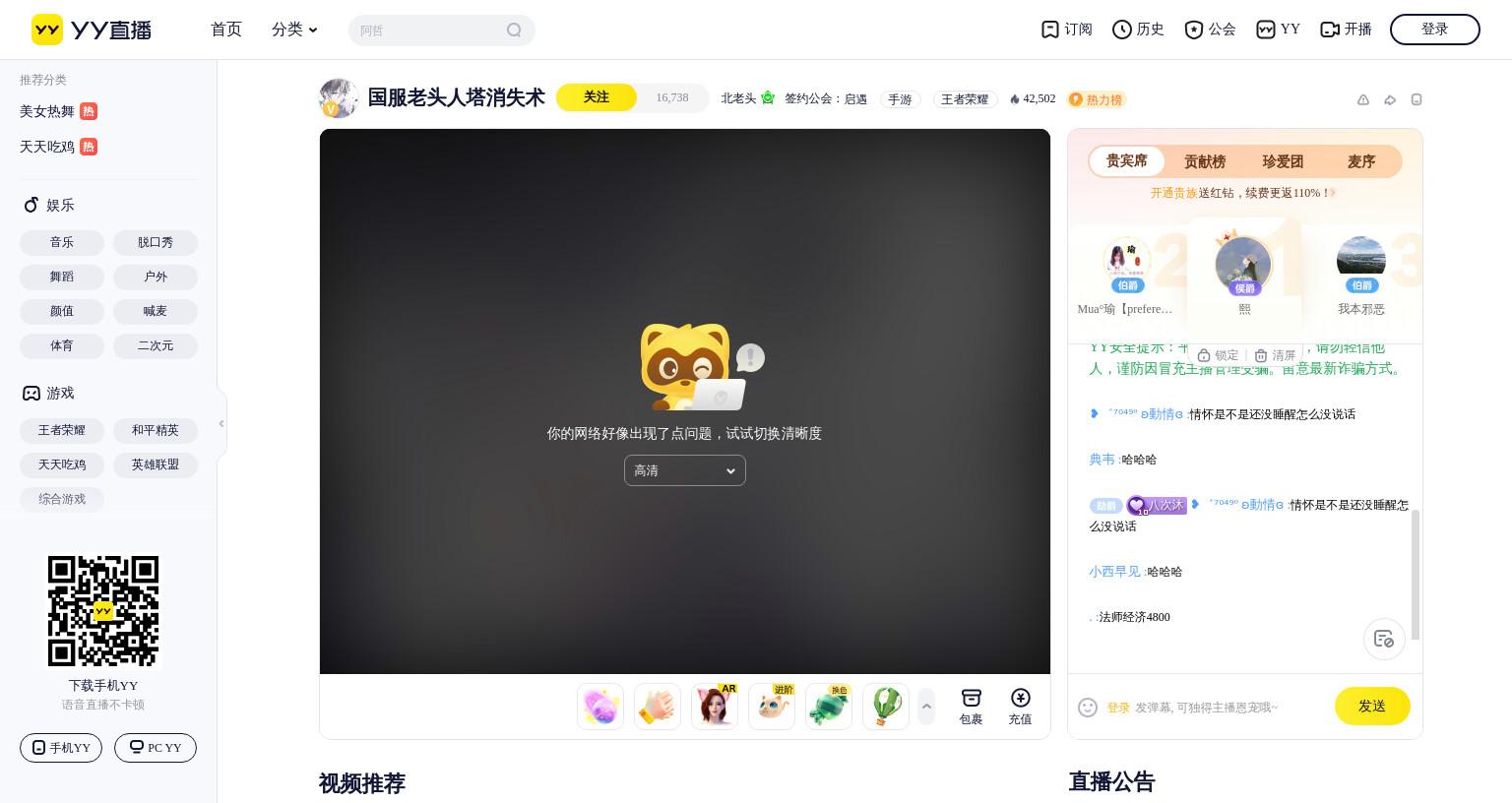Click 登录 link in chat input

click(1118, 708)
